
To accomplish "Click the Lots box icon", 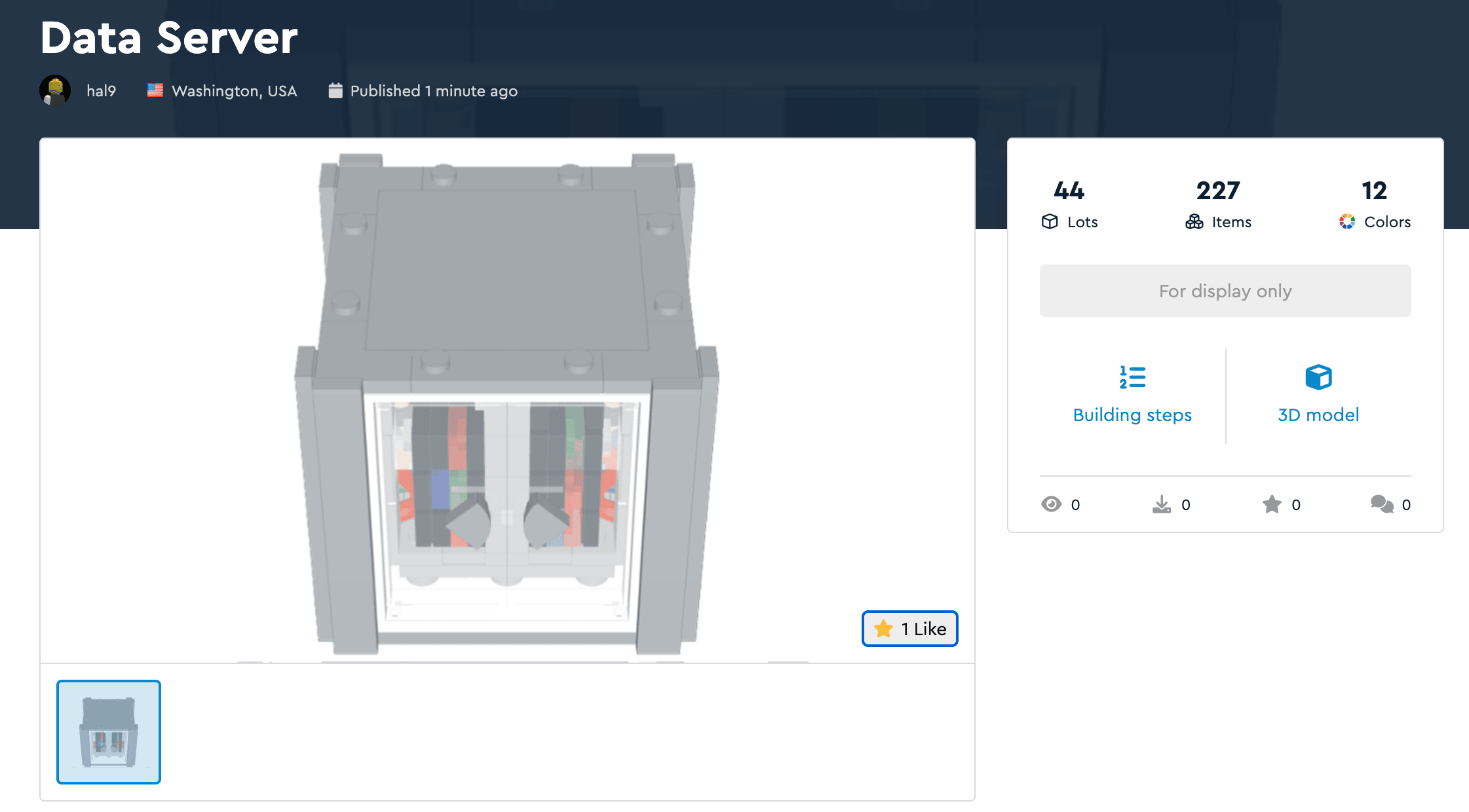I will coord(1050,221).
